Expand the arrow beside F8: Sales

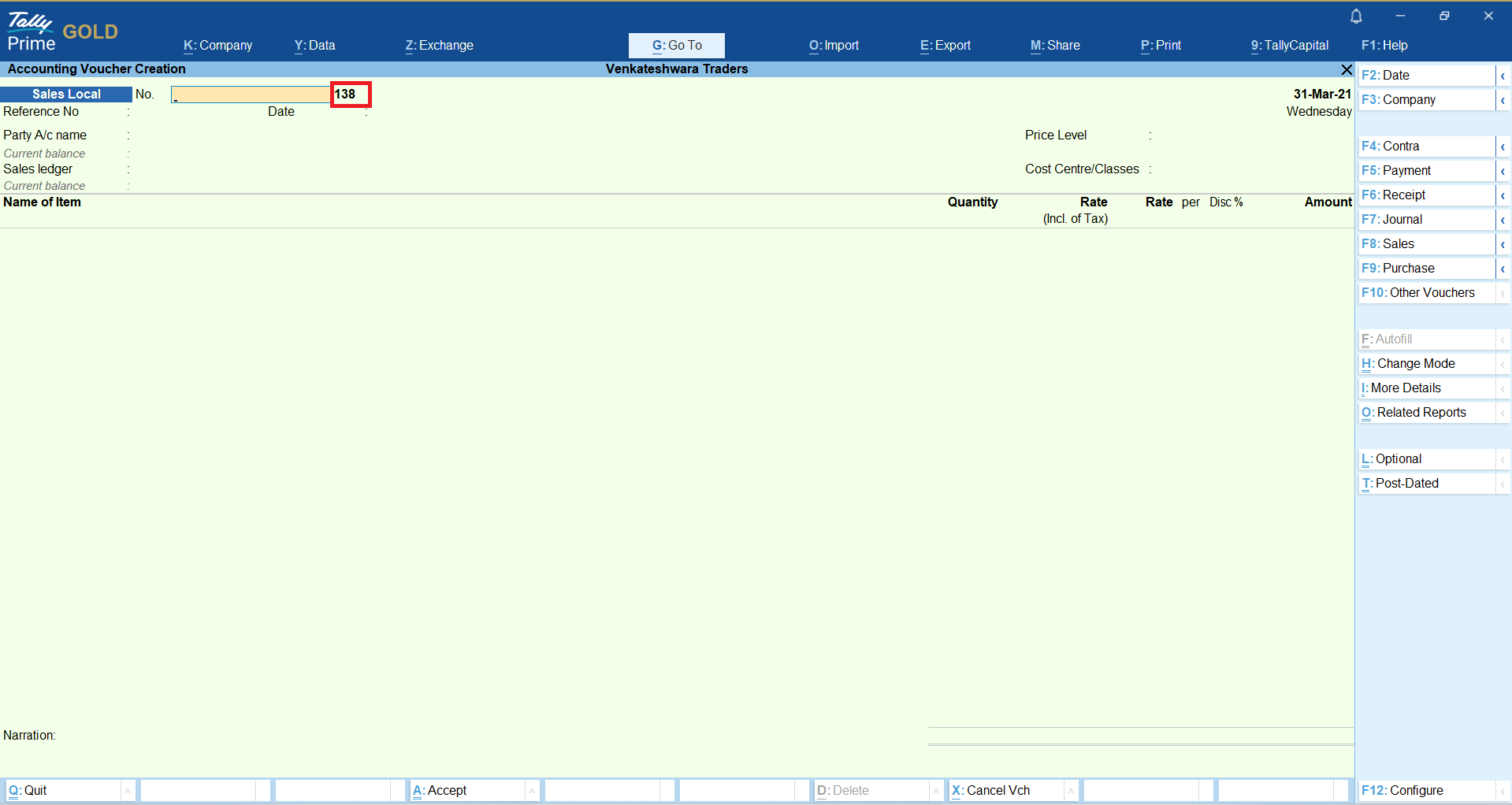click(1503, 244)
